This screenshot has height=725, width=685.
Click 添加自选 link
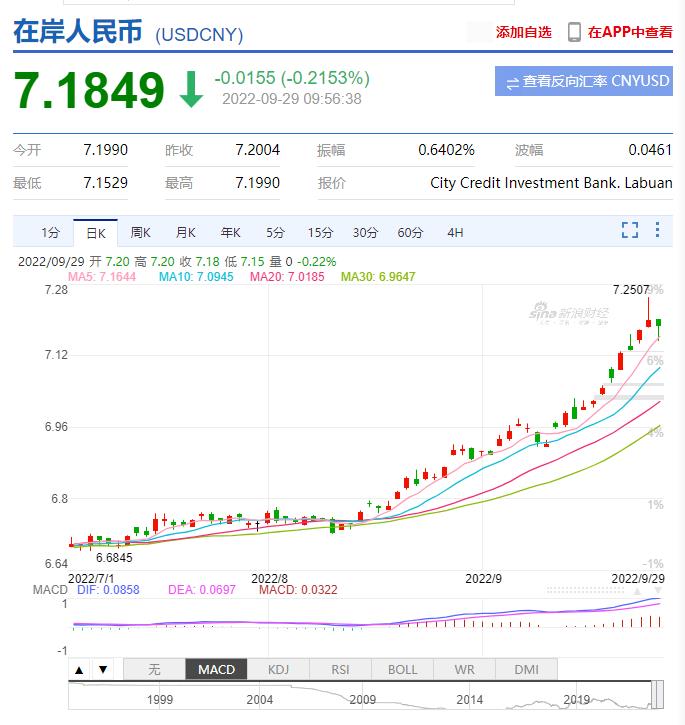point(523,32)
